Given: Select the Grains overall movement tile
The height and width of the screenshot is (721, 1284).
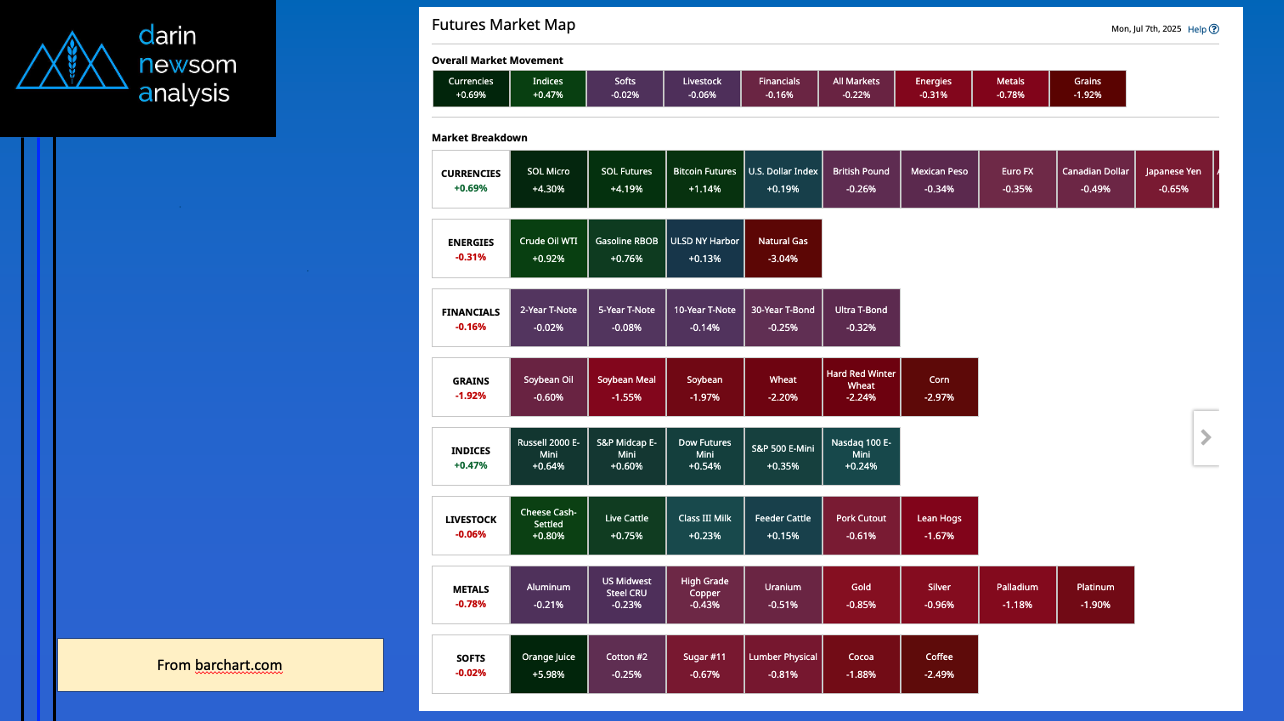Looking at the screenshot, I should pos(1087,88).
